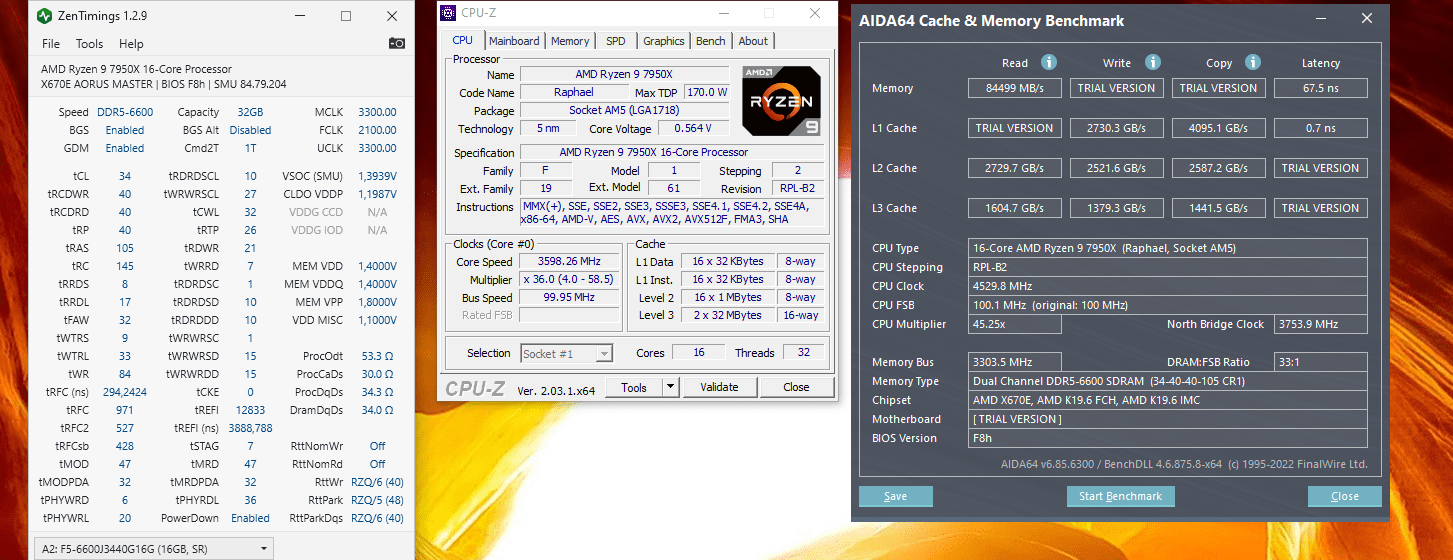Screen dimensions: 1453x560
Task: Switch to the About tab in CPU-Z
Action: click(x=753, y=41)
